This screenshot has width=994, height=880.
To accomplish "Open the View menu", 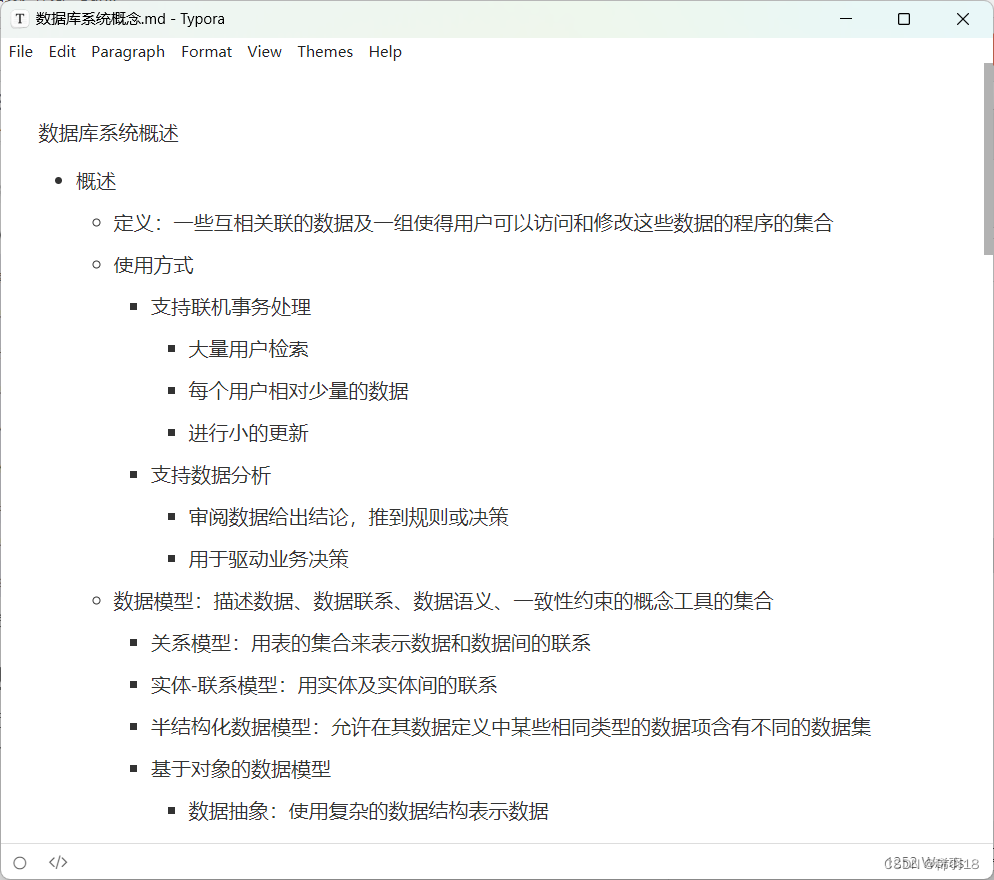I will tap(264, 51).
